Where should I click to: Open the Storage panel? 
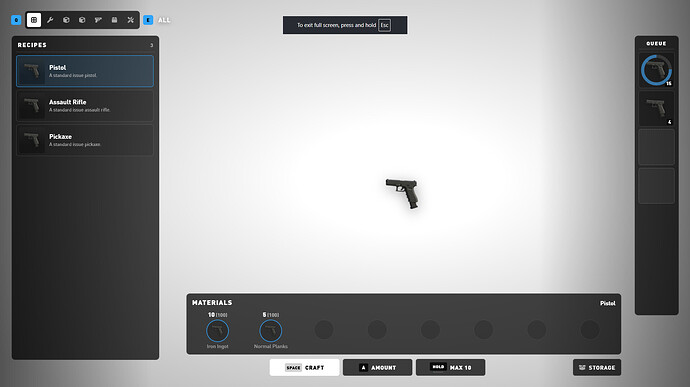click(597, 367)
